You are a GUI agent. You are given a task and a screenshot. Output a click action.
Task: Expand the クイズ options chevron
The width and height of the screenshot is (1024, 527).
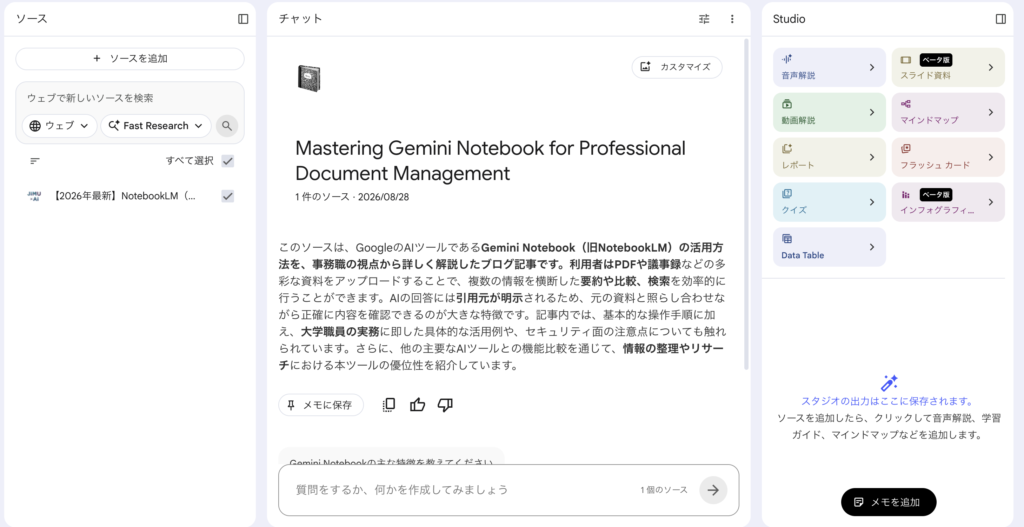[872, 202]
